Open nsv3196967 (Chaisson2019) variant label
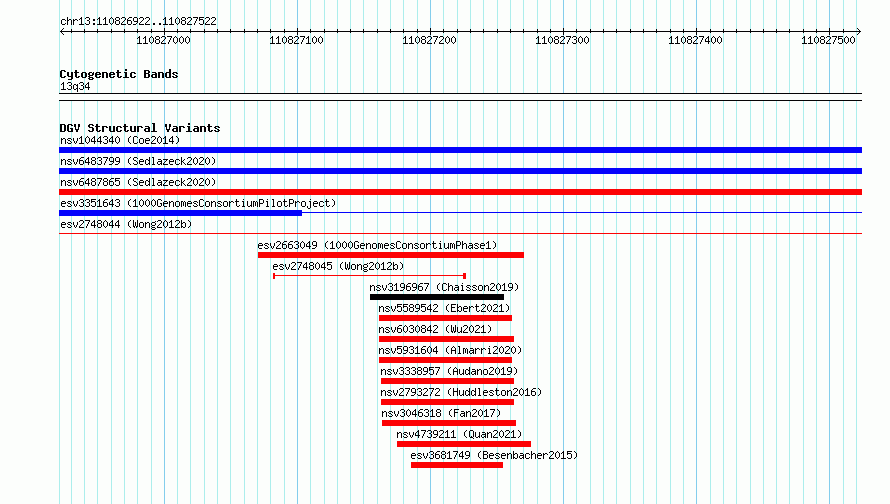Viewport: 890px width, 504px height. tap(444, 287)
